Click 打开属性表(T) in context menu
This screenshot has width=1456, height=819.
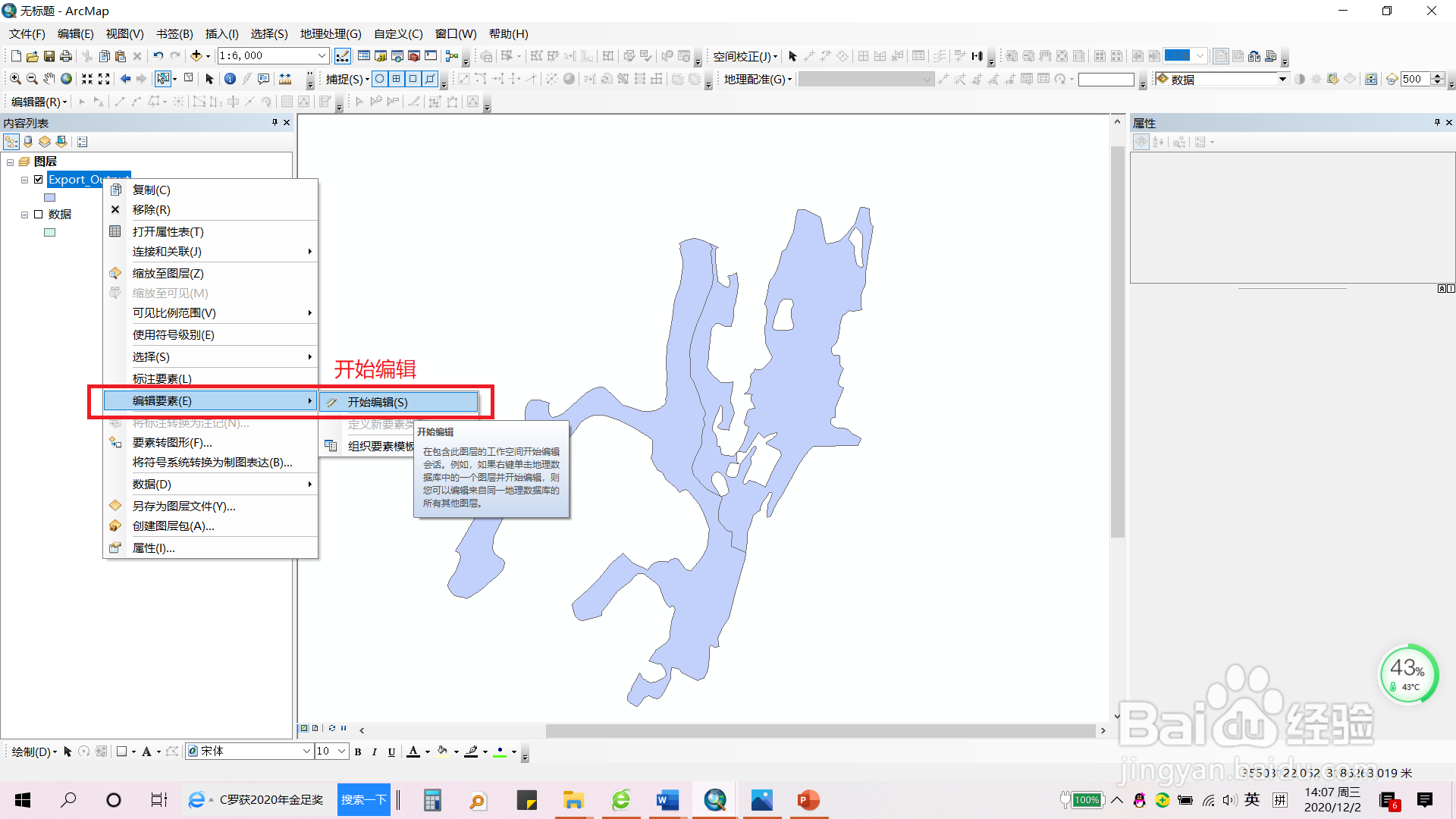pyautogui.click(x=168, y=232)
